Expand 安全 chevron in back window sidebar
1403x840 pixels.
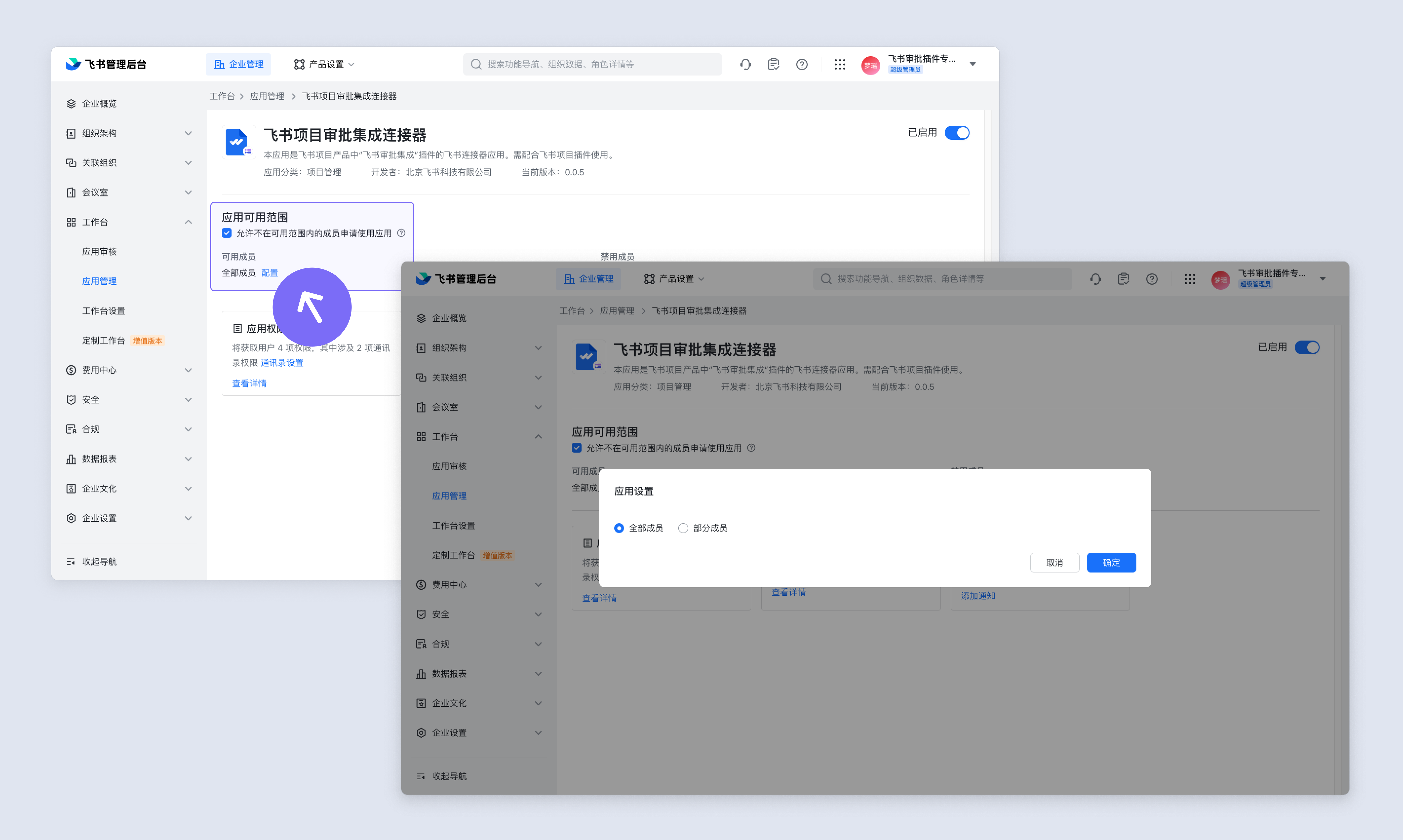click(x=188, y=400)
